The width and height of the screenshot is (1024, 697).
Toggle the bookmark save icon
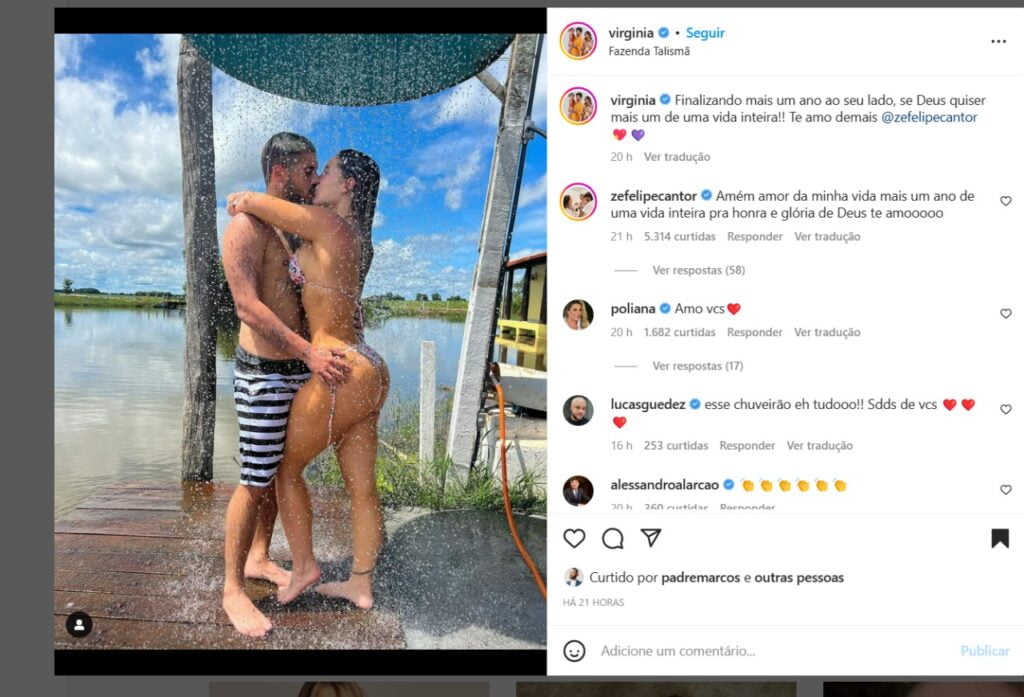pos(1000,538)
